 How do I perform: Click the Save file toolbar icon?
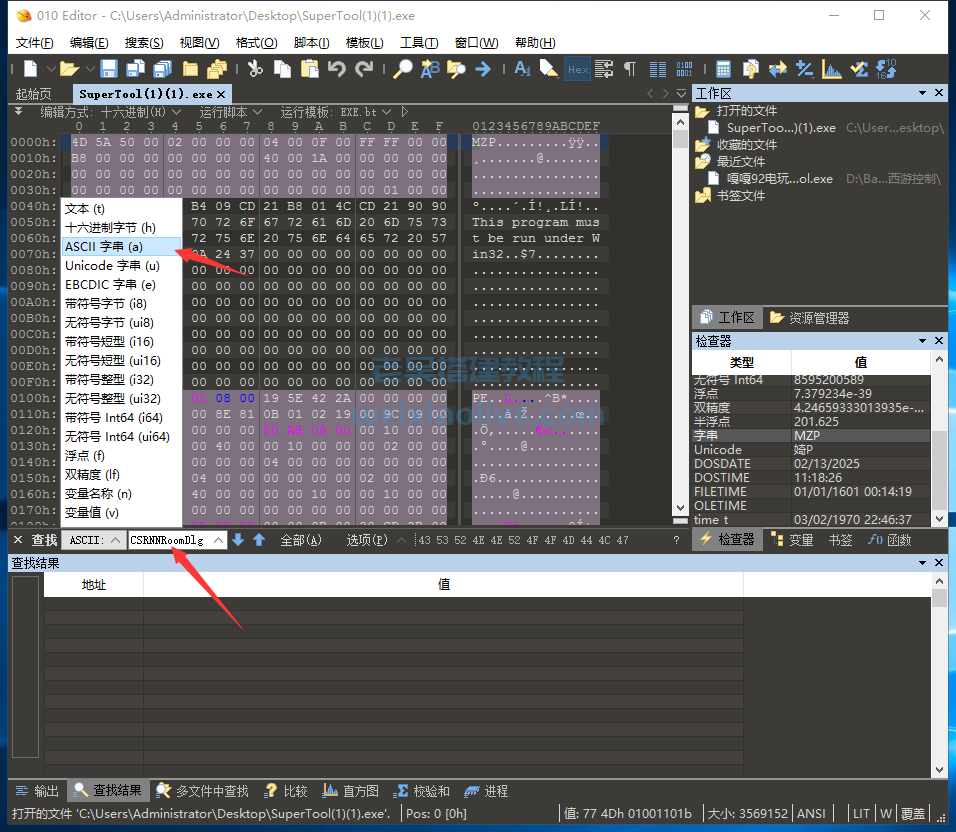pyautogui.click(x=109, y=69)
